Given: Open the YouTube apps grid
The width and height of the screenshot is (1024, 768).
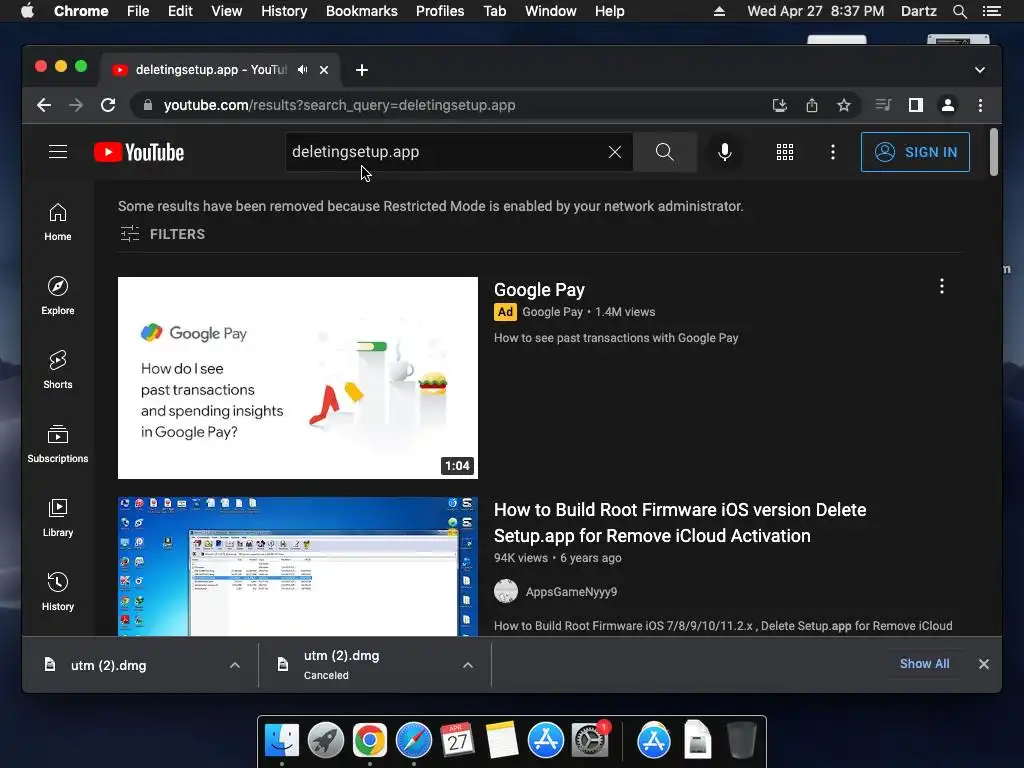Looking at the screenshot, I should 784,152.
